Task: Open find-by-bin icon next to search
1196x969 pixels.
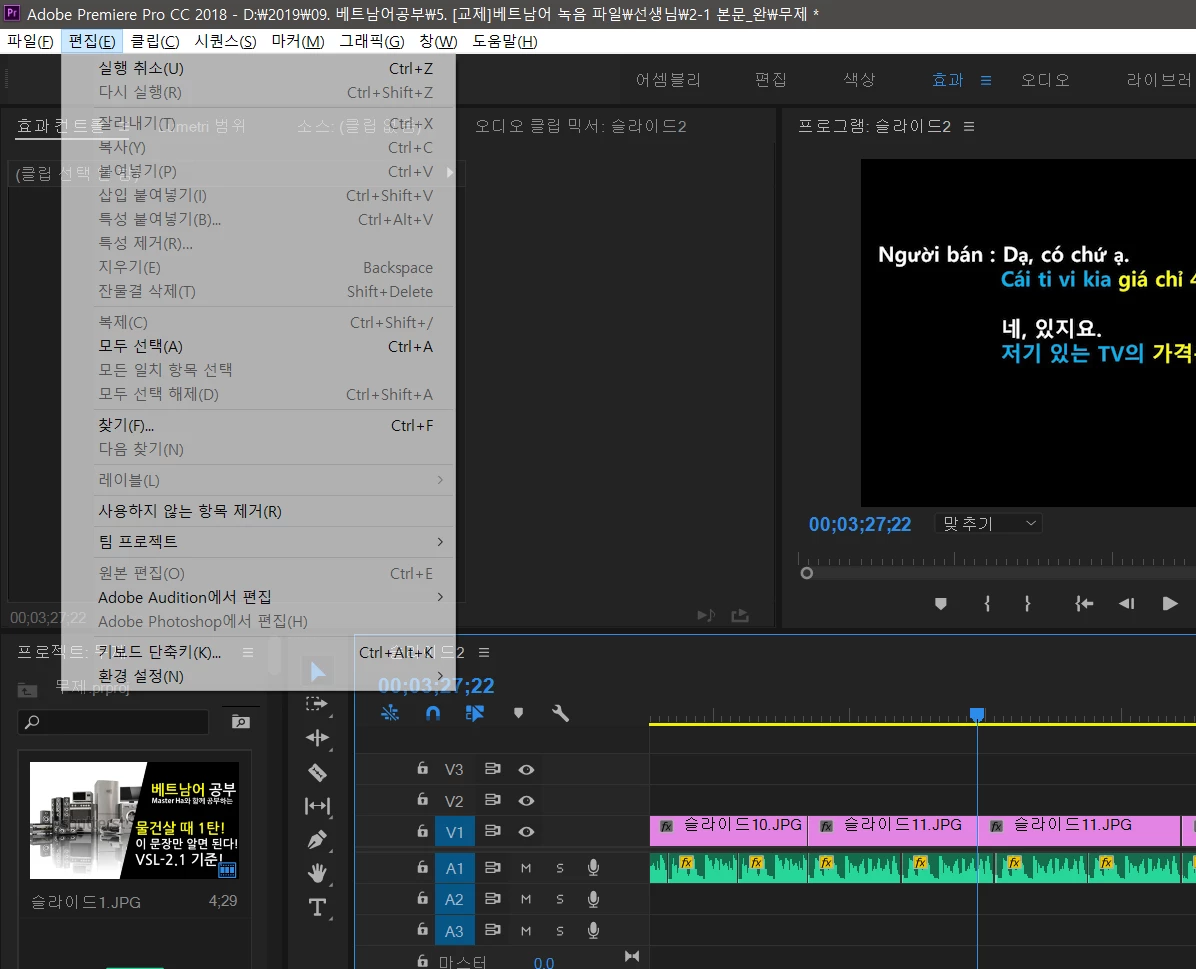Action: click(240, 722)
